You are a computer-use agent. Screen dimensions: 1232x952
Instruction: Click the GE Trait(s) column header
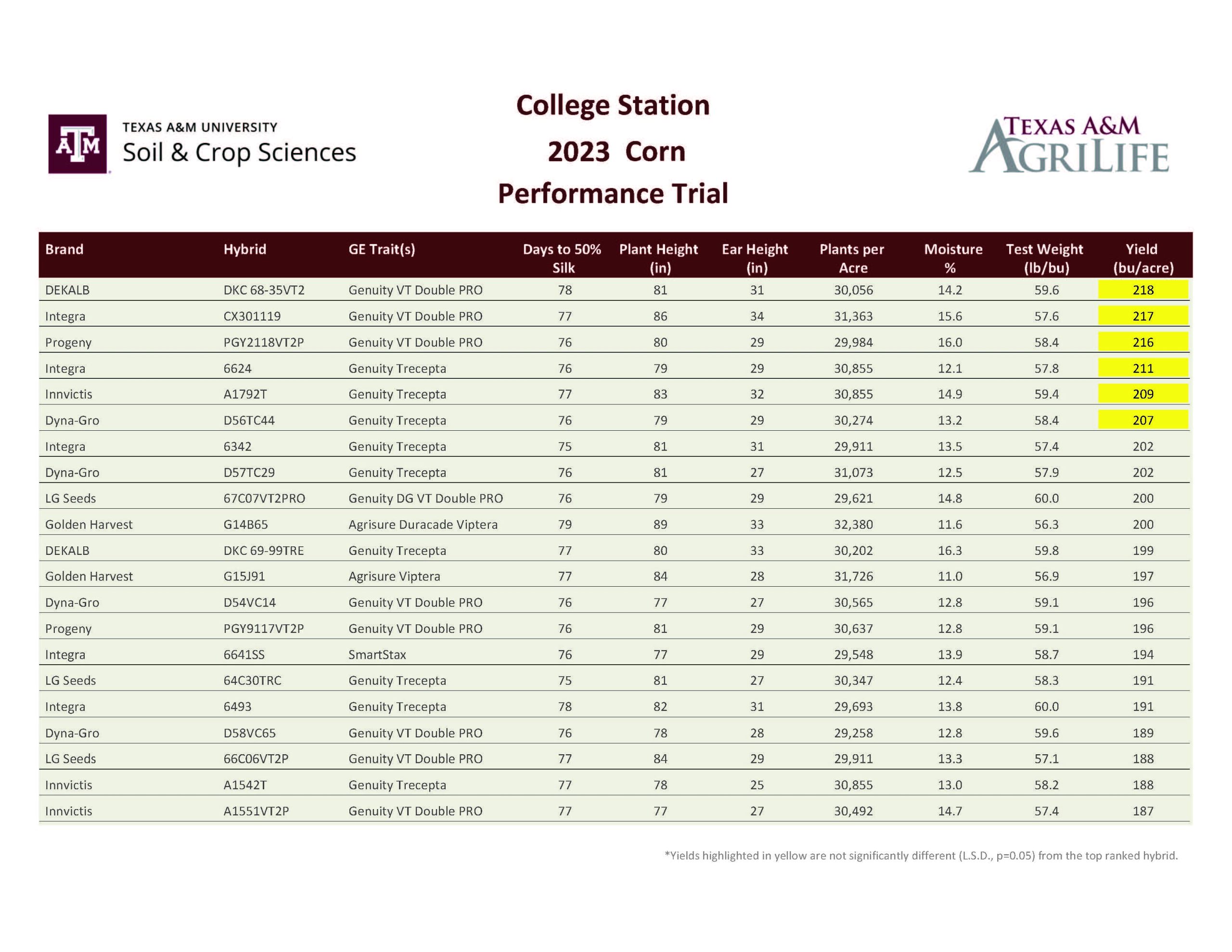pos(381,249)
